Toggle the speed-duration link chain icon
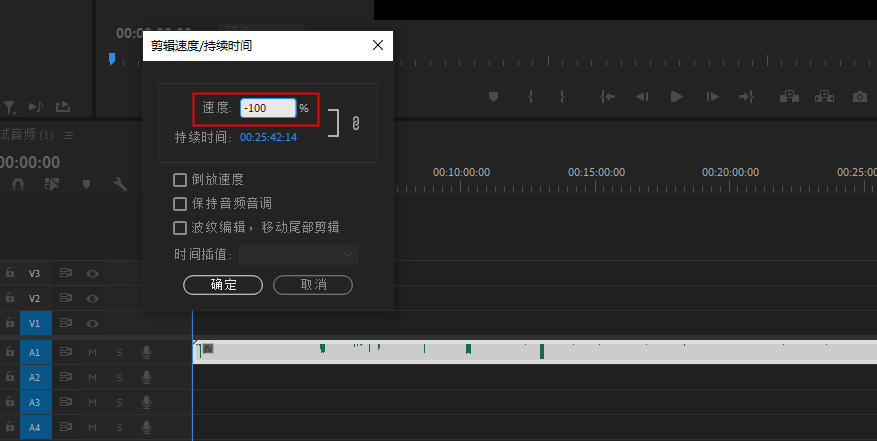The height and width of the screenshot is (441, 877). (356, 123)
